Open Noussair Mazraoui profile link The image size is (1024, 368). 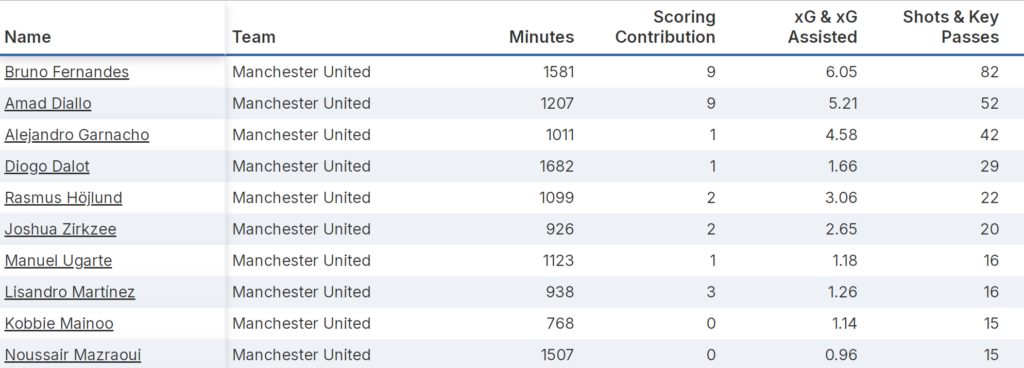72,354
